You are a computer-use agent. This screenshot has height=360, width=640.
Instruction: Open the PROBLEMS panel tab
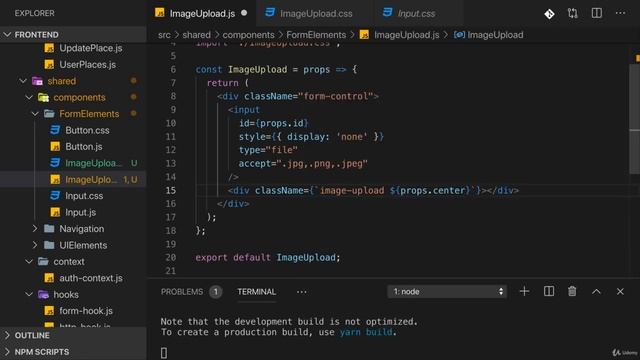[182, 292]
